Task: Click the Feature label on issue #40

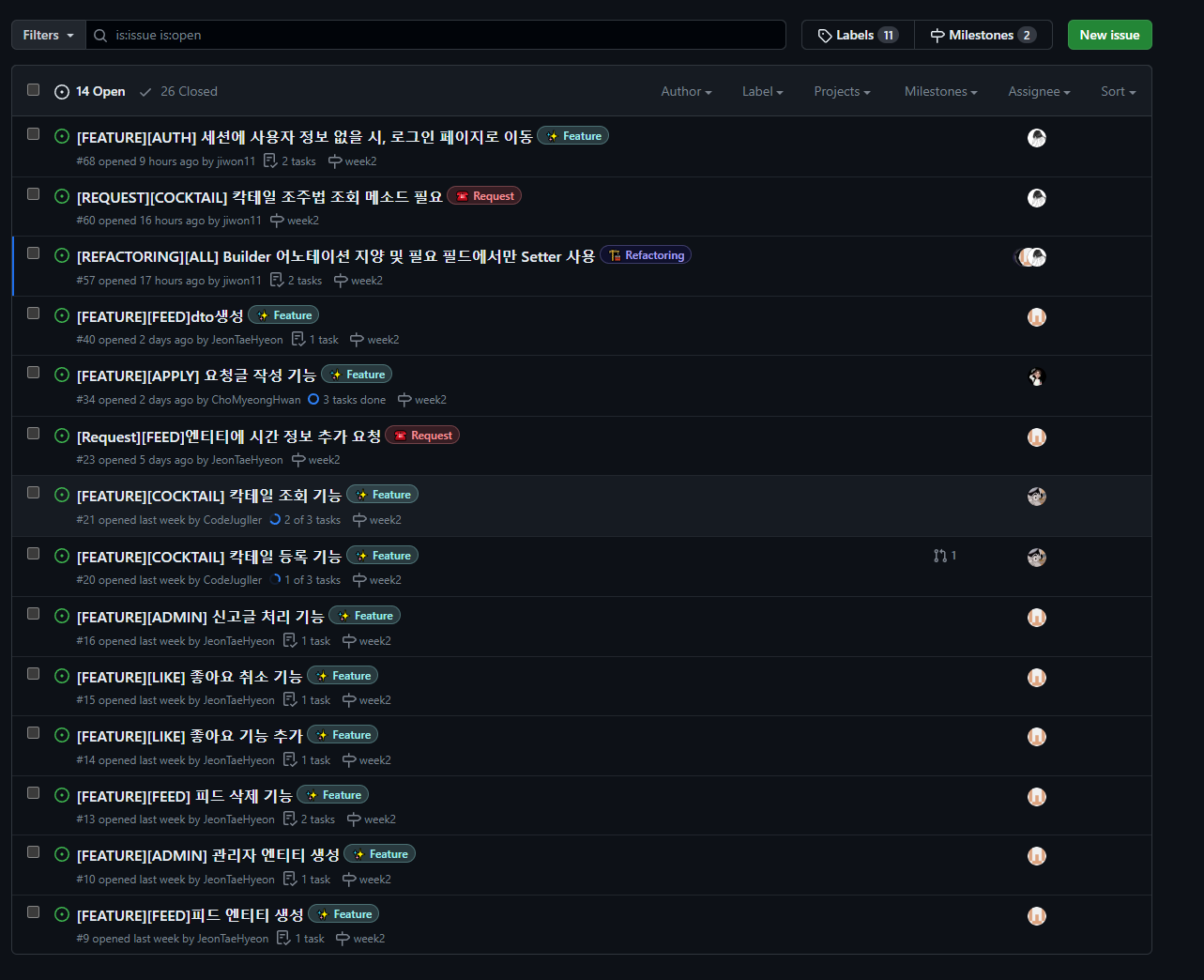Action: tap(282, 314)
